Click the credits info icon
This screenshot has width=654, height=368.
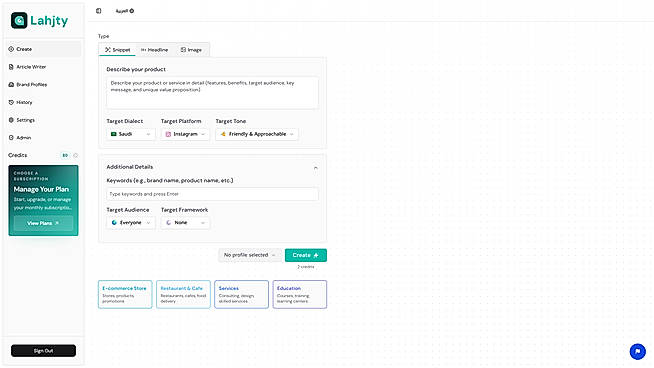(75, 155)
